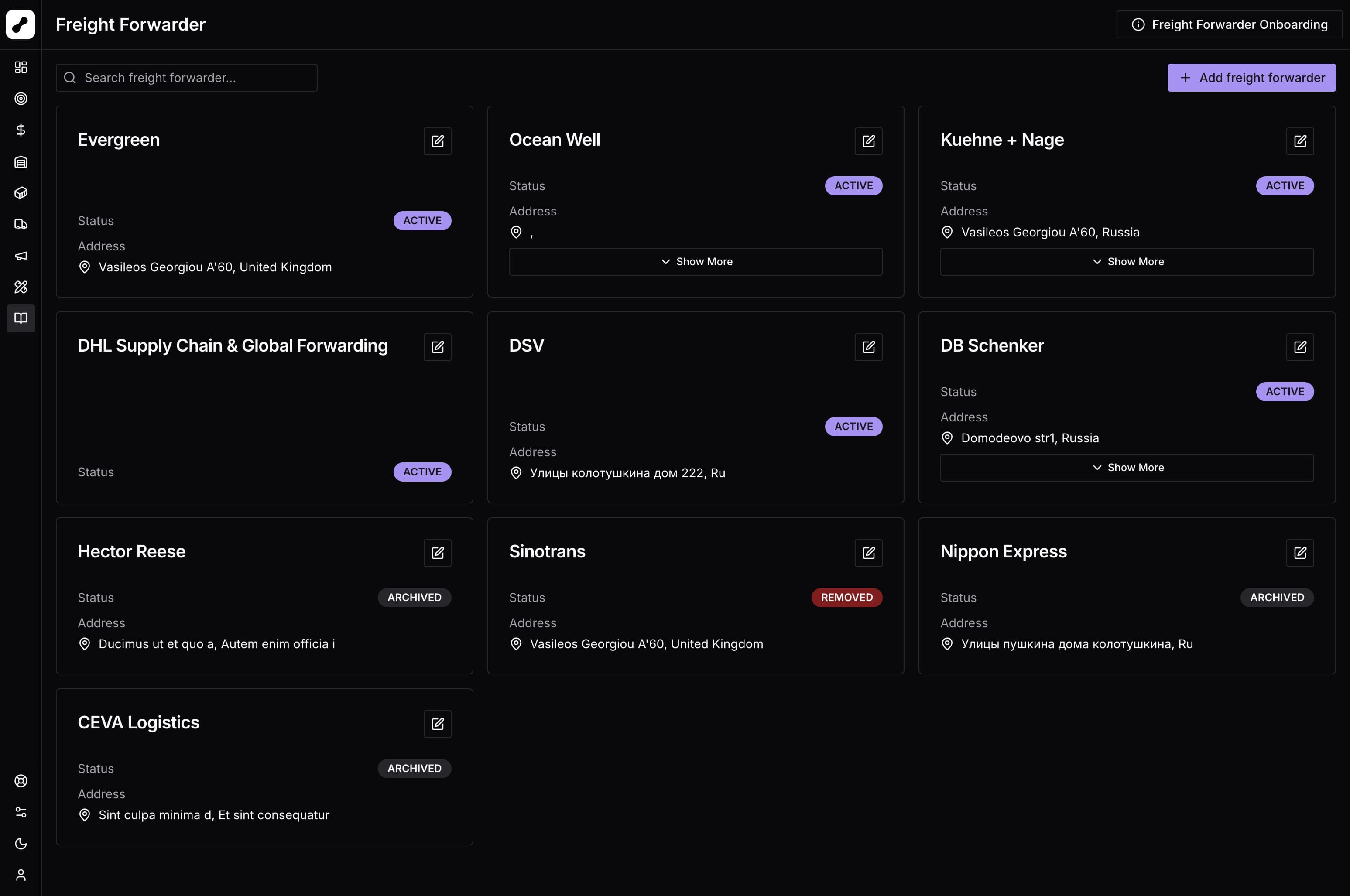The width and height of the screenshot is (1350, 896).
Task: Click Evergreen address Vasileos Georgiou A'60, United Kingdom
Action: (x=215, y=267)
